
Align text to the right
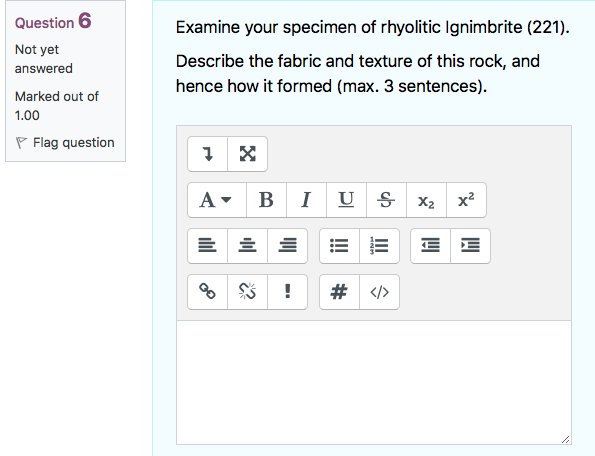pos(287,246)
